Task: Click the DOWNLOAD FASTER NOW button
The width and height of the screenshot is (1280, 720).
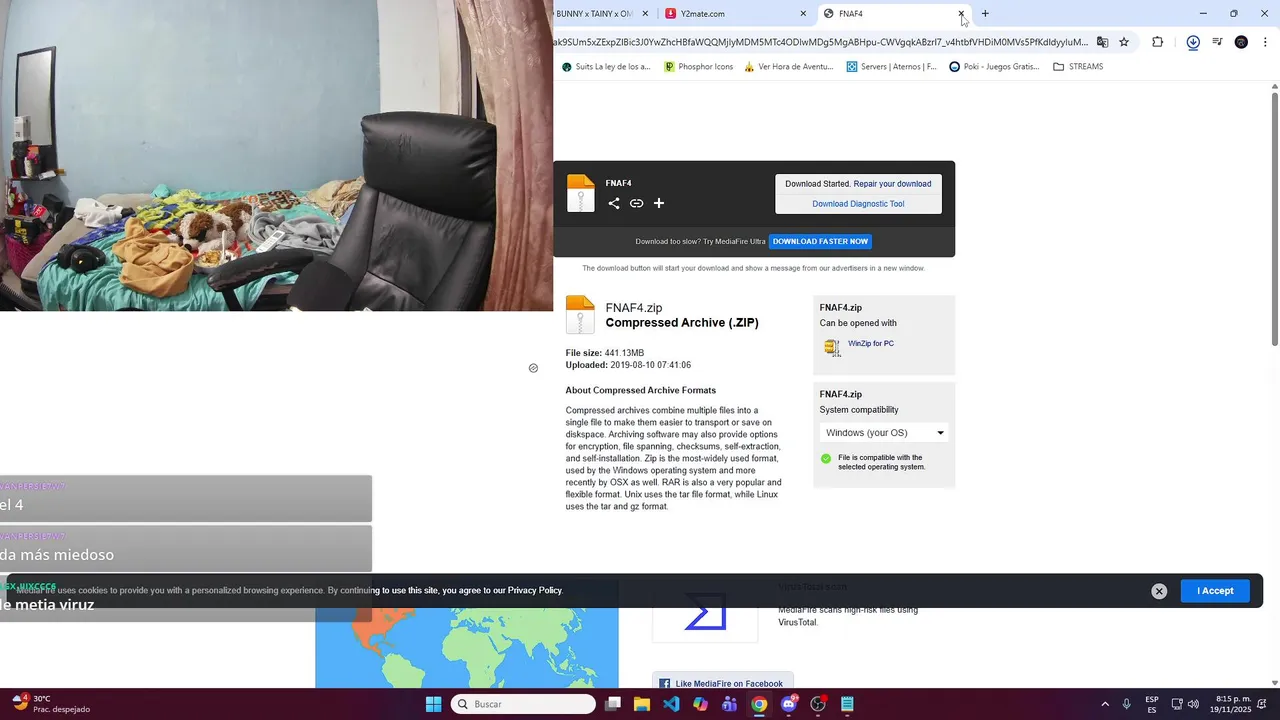Action: tap(820, 241)
